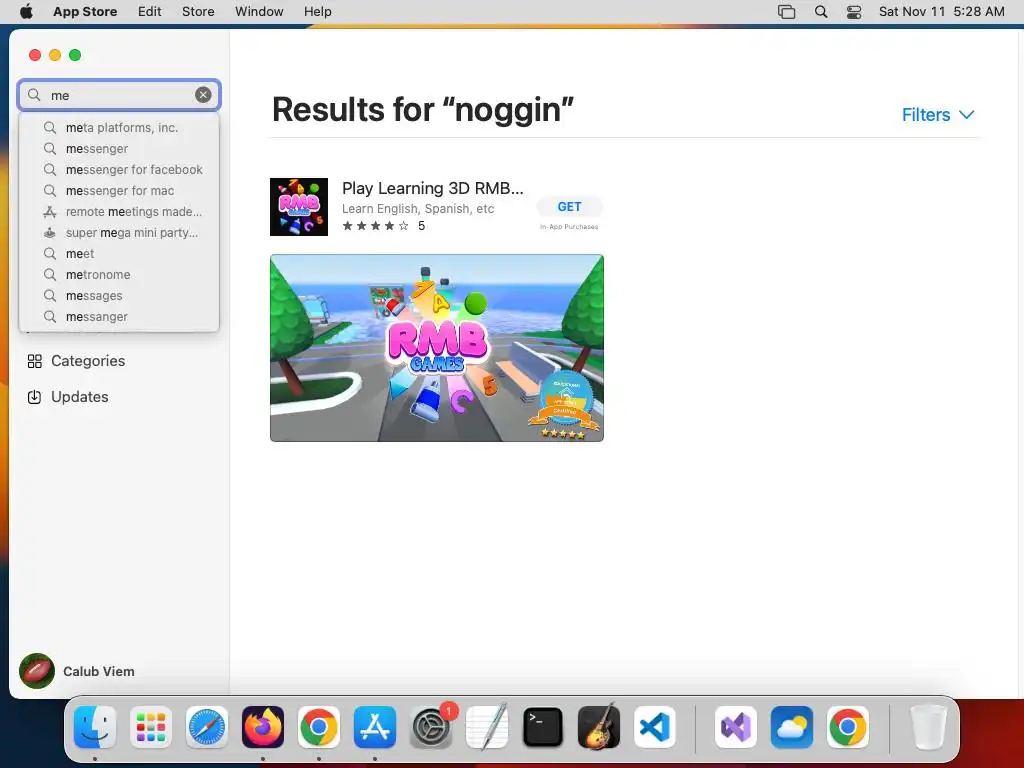Click the arcade joystick icon beside "super mega"
Image resolution: width=1024 pixels, height=768 pixels.
(50, 232)
